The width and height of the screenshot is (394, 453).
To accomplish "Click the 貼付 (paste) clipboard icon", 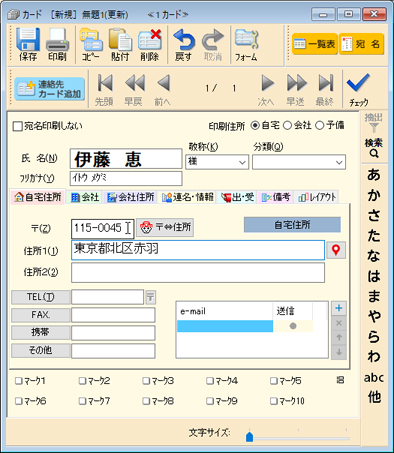I will point(120,40).
